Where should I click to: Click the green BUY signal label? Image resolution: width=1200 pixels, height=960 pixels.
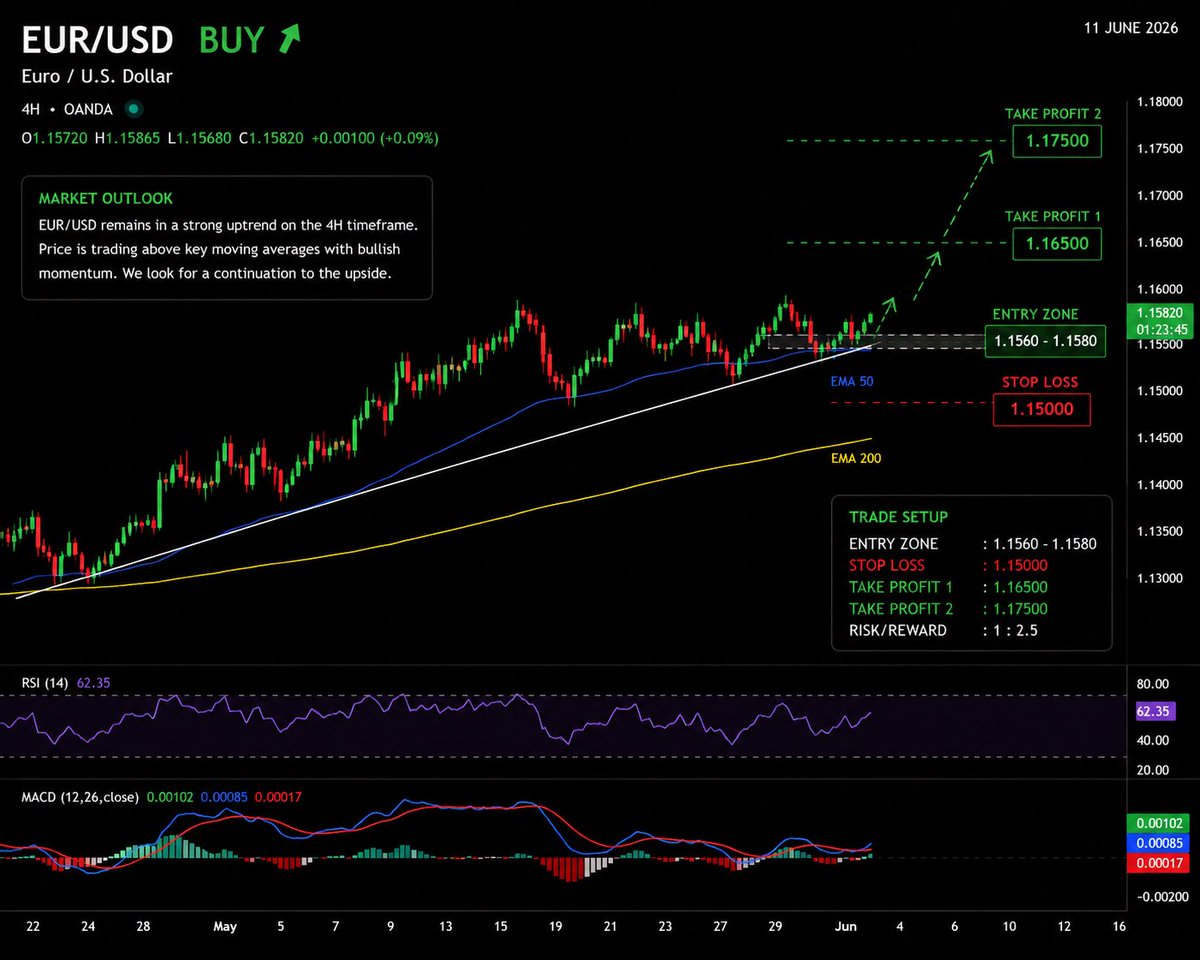click(x=232, y=40)
